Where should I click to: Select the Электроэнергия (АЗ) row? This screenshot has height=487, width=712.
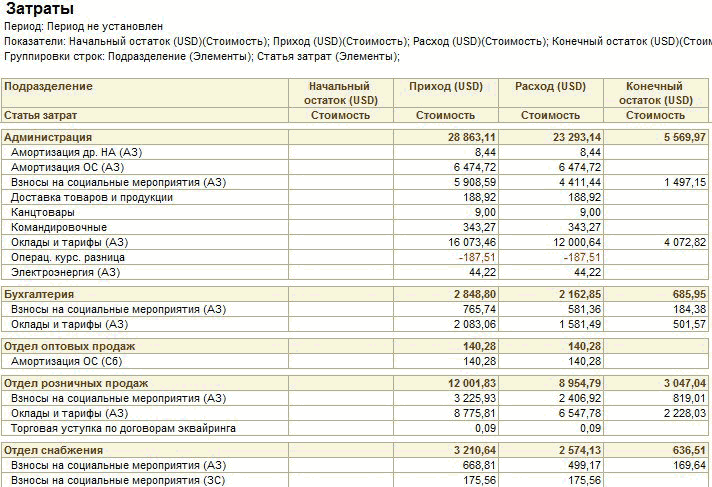(65, 272)
